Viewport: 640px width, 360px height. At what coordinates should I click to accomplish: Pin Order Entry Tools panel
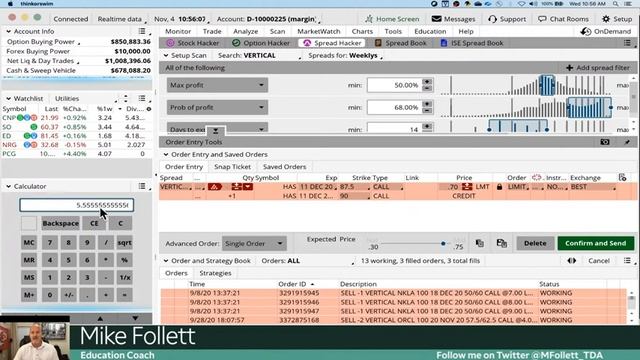click(627, 142)
